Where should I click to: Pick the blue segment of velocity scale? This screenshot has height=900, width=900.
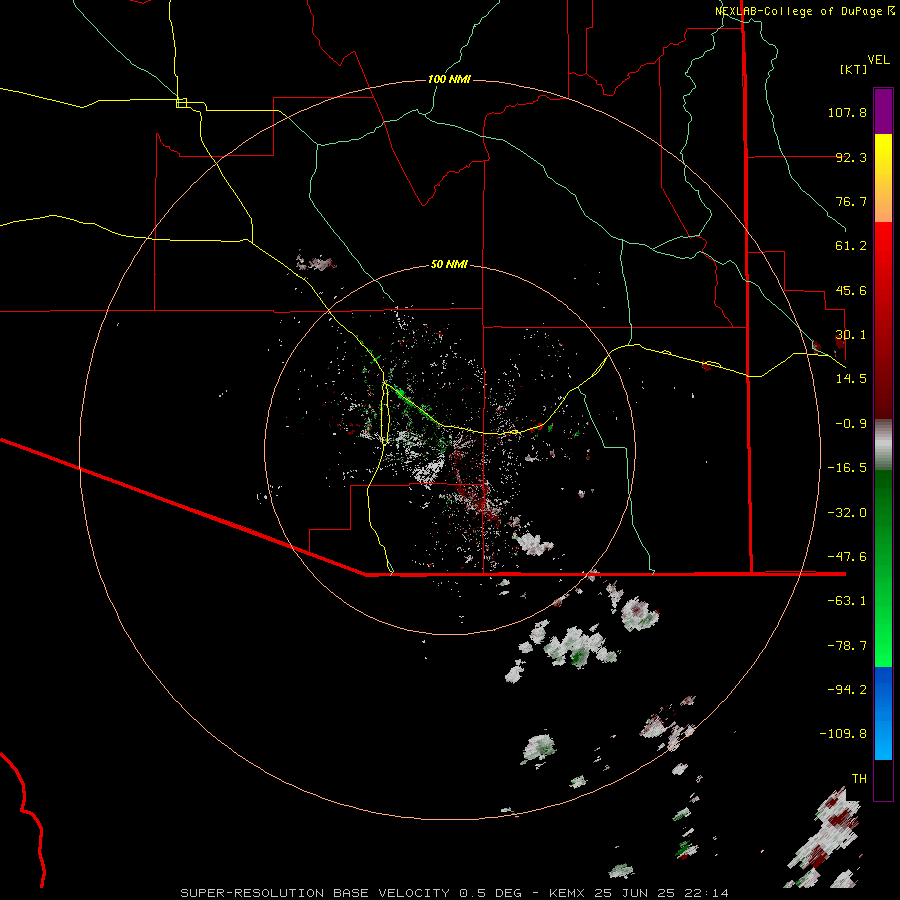pyautogui.click(x=883, y=713)
